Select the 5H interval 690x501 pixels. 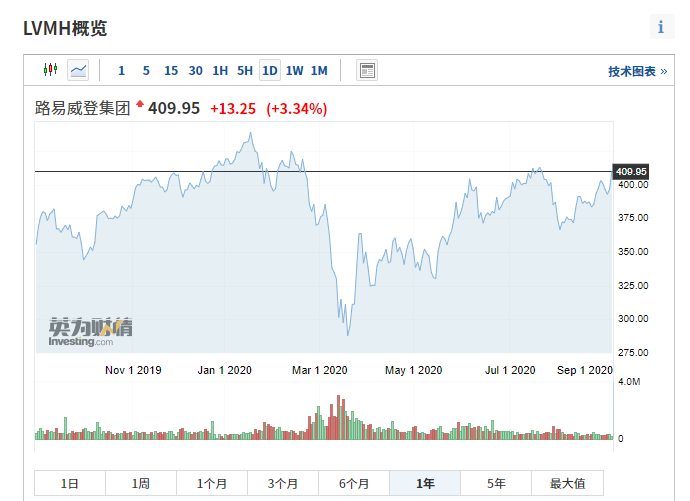[245, 71]
